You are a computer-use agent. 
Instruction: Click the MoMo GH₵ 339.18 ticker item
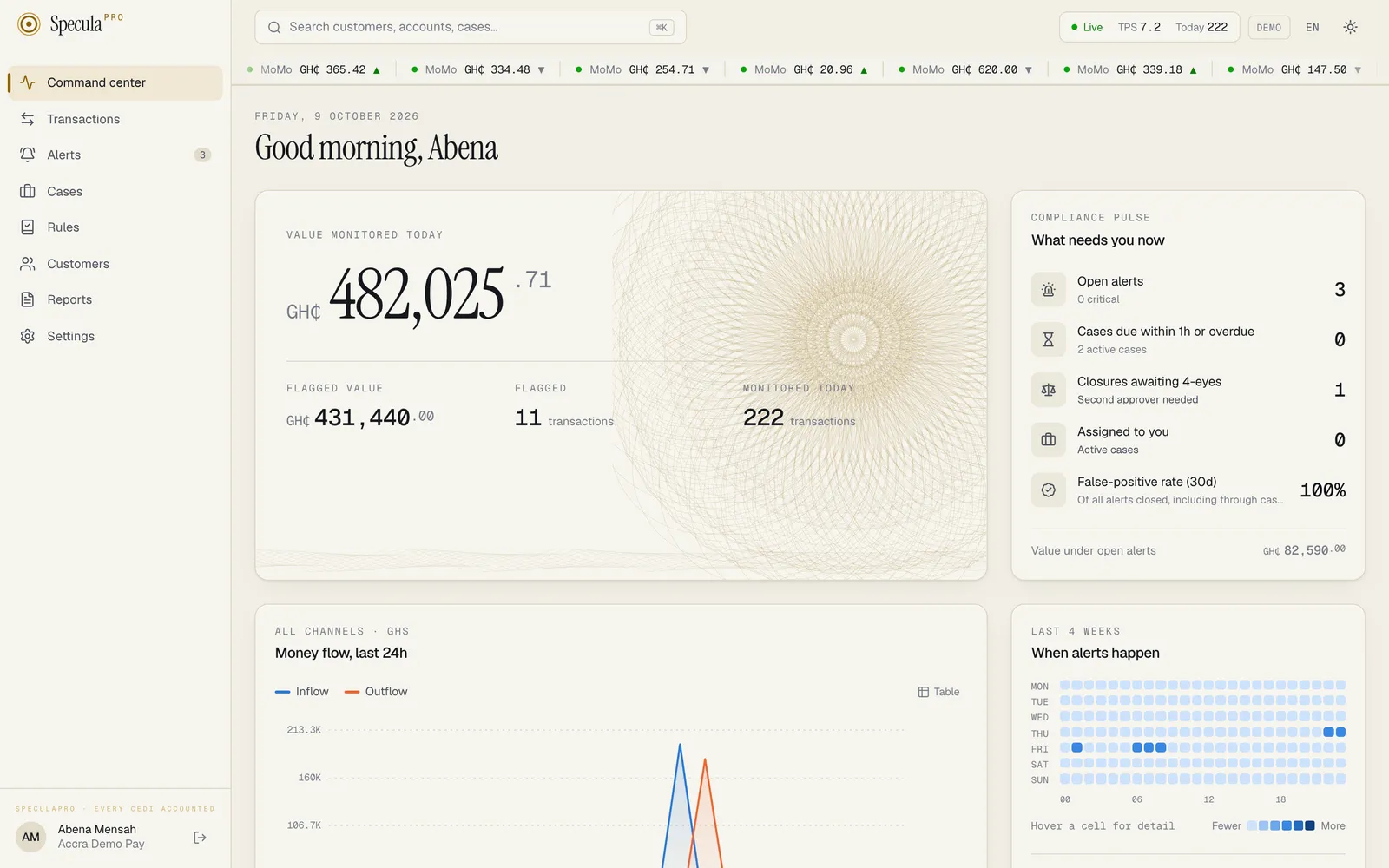(x=1131, y=69)
